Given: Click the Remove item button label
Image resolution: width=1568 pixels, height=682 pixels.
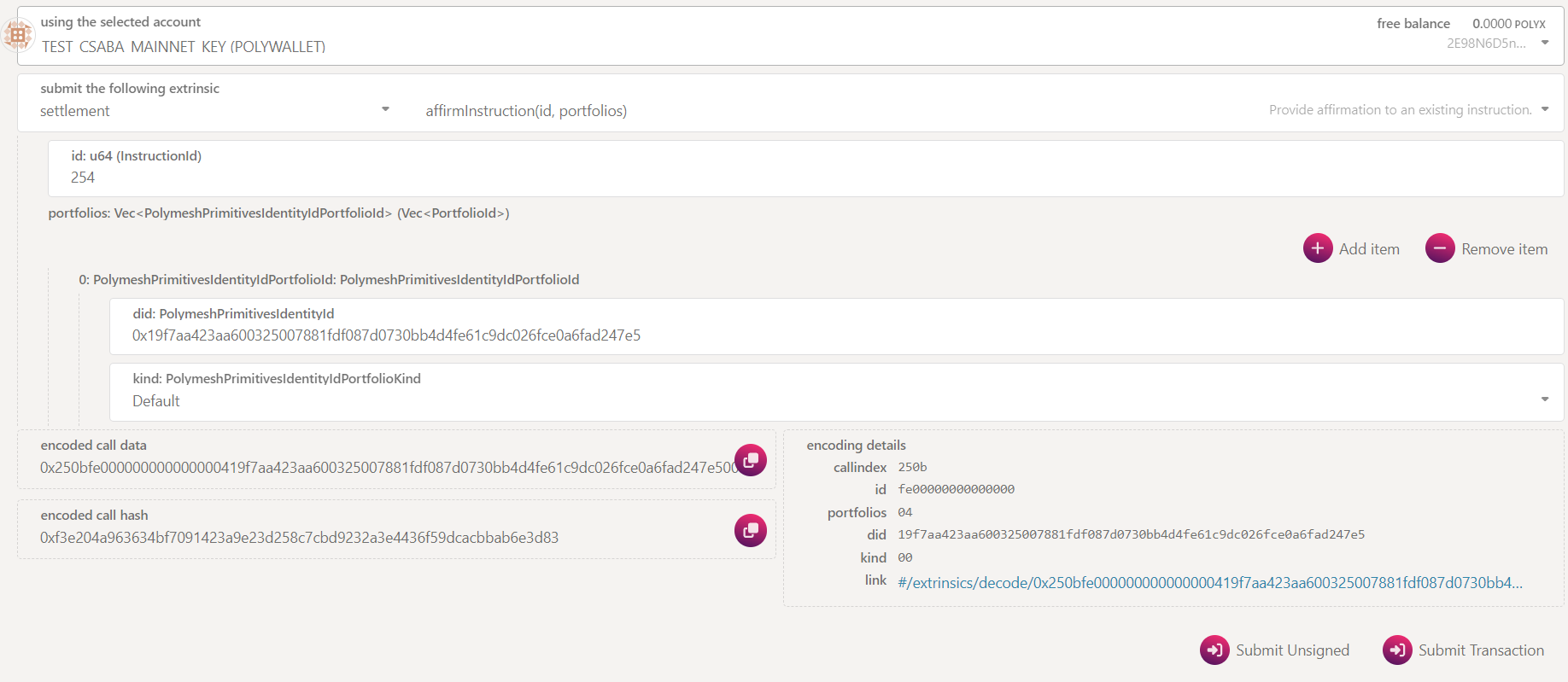Looking at the screenshot, I should [x=1503, y=249].
